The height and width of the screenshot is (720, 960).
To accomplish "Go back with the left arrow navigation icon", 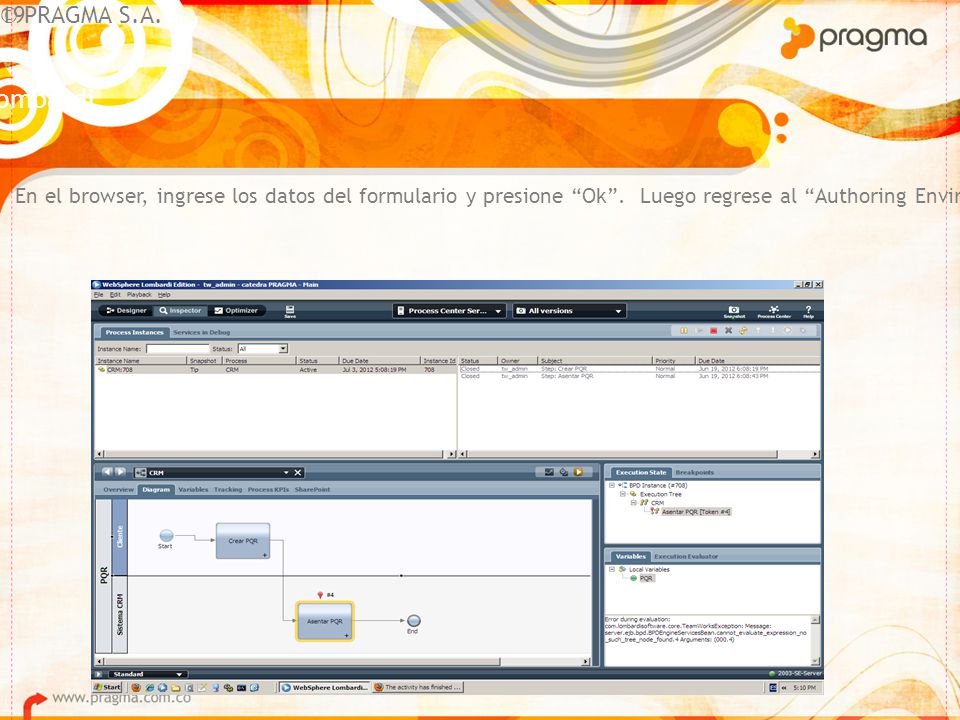I will pos(107,472).
